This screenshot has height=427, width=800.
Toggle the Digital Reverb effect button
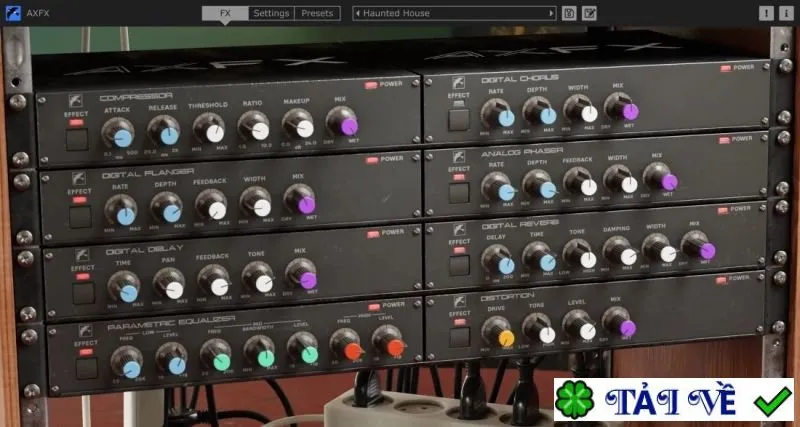click(x=459, y=265)
